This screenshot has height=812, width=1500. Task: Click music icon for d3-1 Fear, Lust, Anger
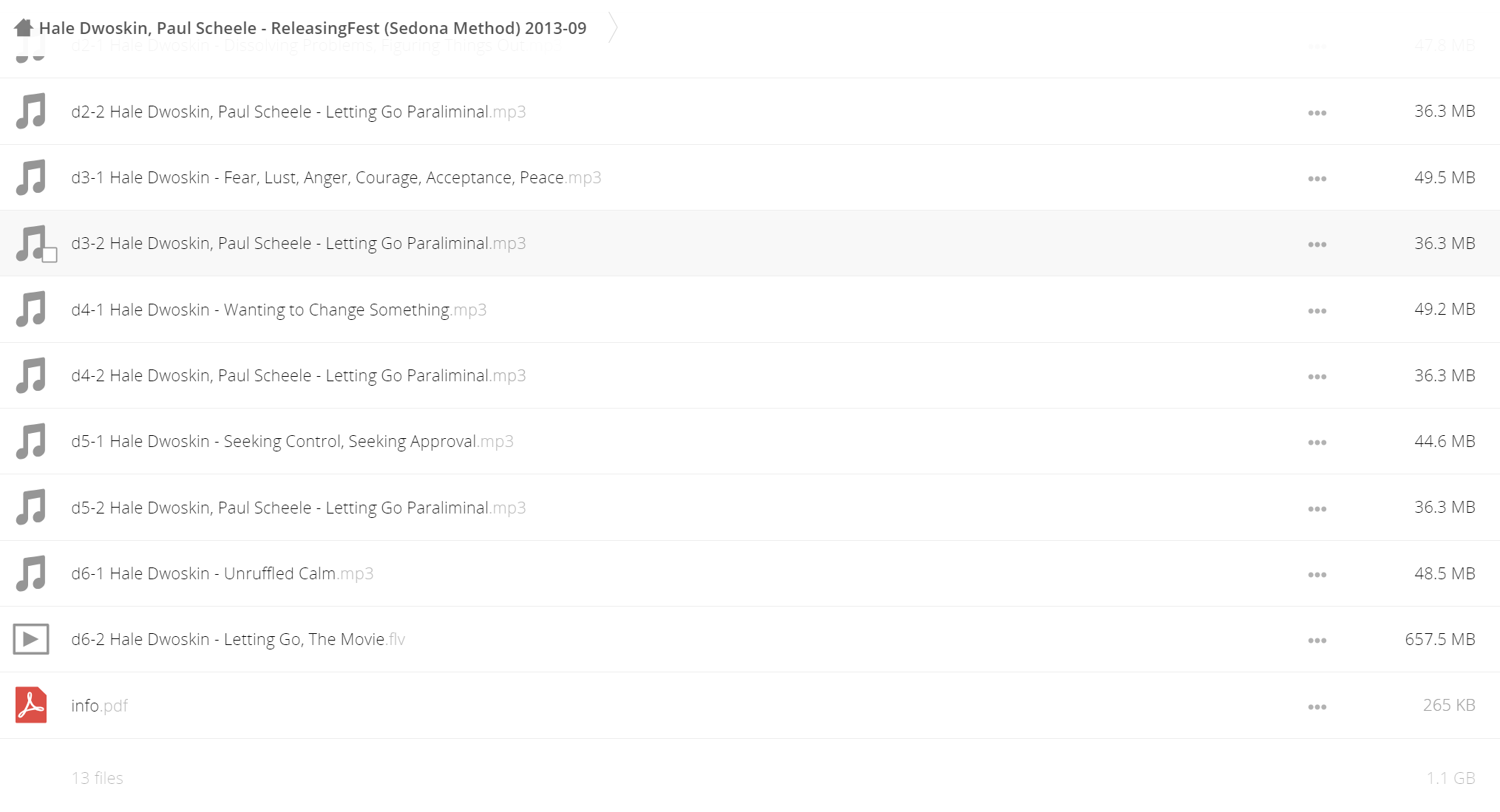tap(31, 177)
